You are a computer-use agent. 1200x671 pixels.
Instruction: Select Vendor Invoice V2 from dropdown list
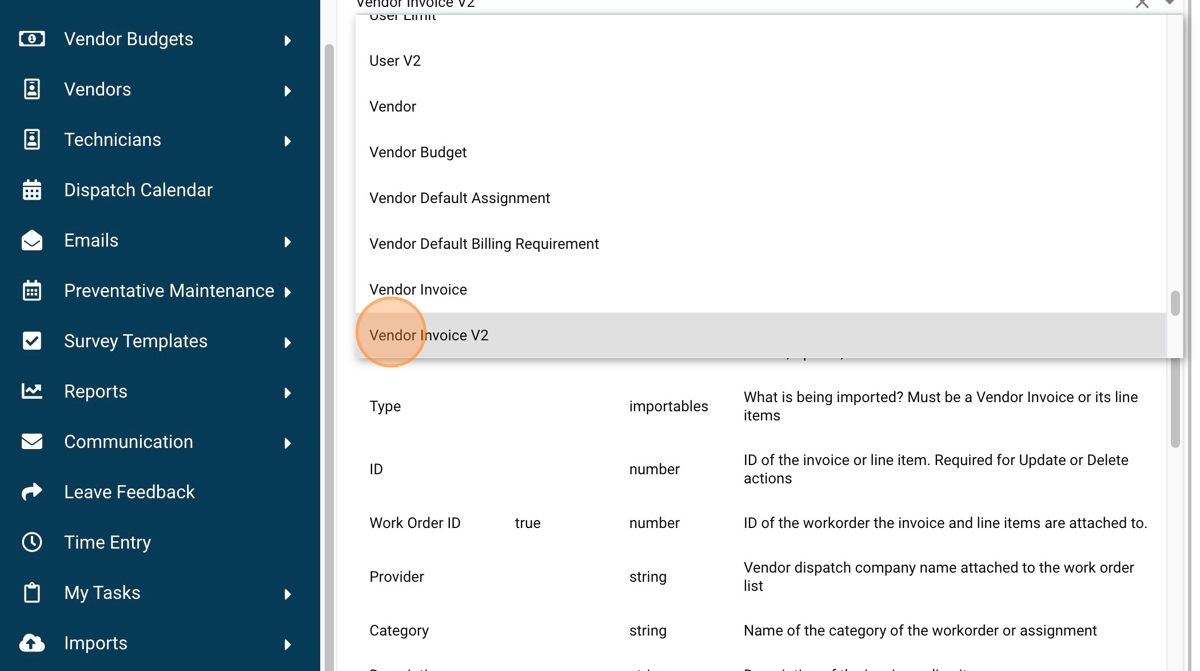point(429,335)
